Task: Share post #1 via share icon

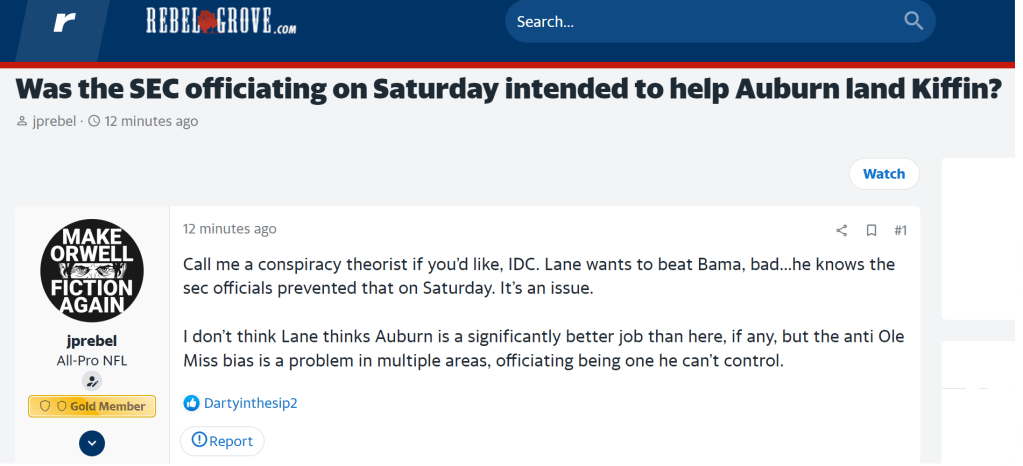Action: coord(842,231)
